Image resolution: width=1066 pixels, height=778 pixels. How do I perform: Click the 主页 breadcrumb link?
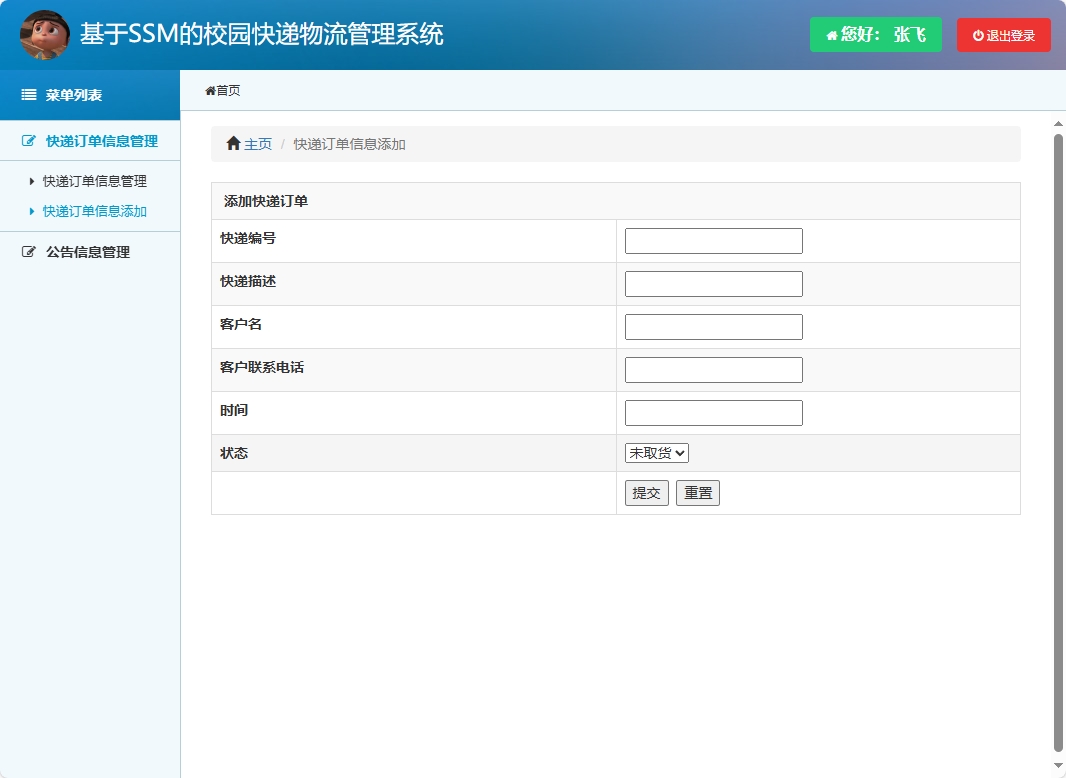click(x=256, y=143)
